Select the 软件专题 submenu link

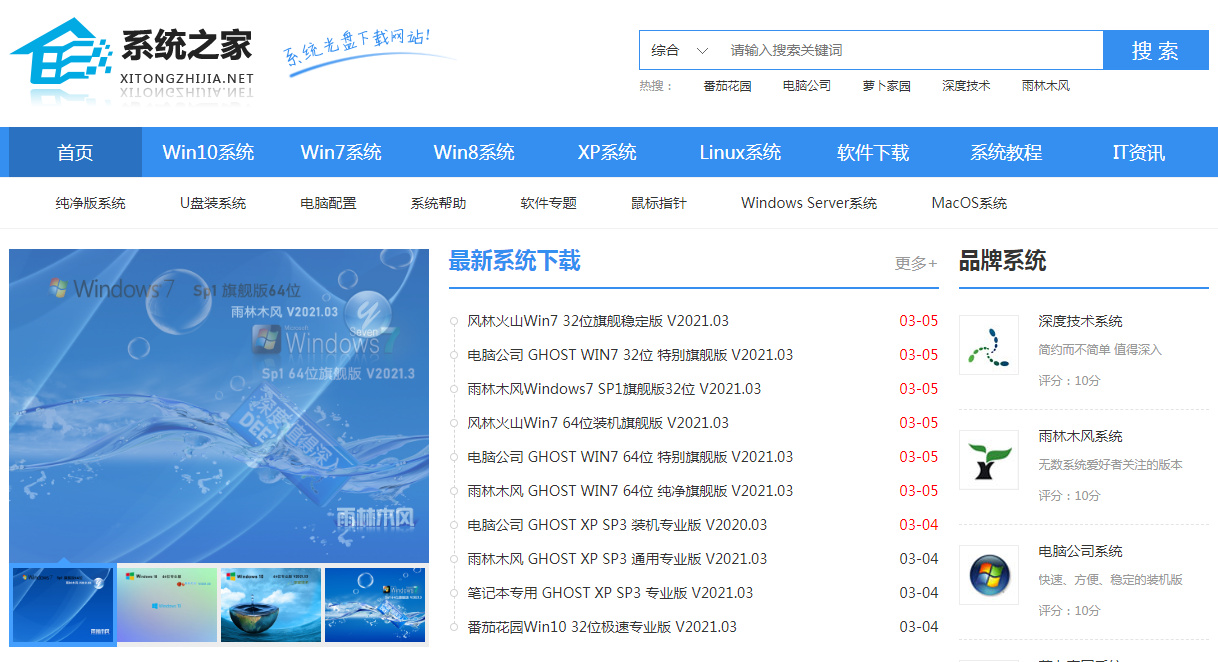(548, 203)
